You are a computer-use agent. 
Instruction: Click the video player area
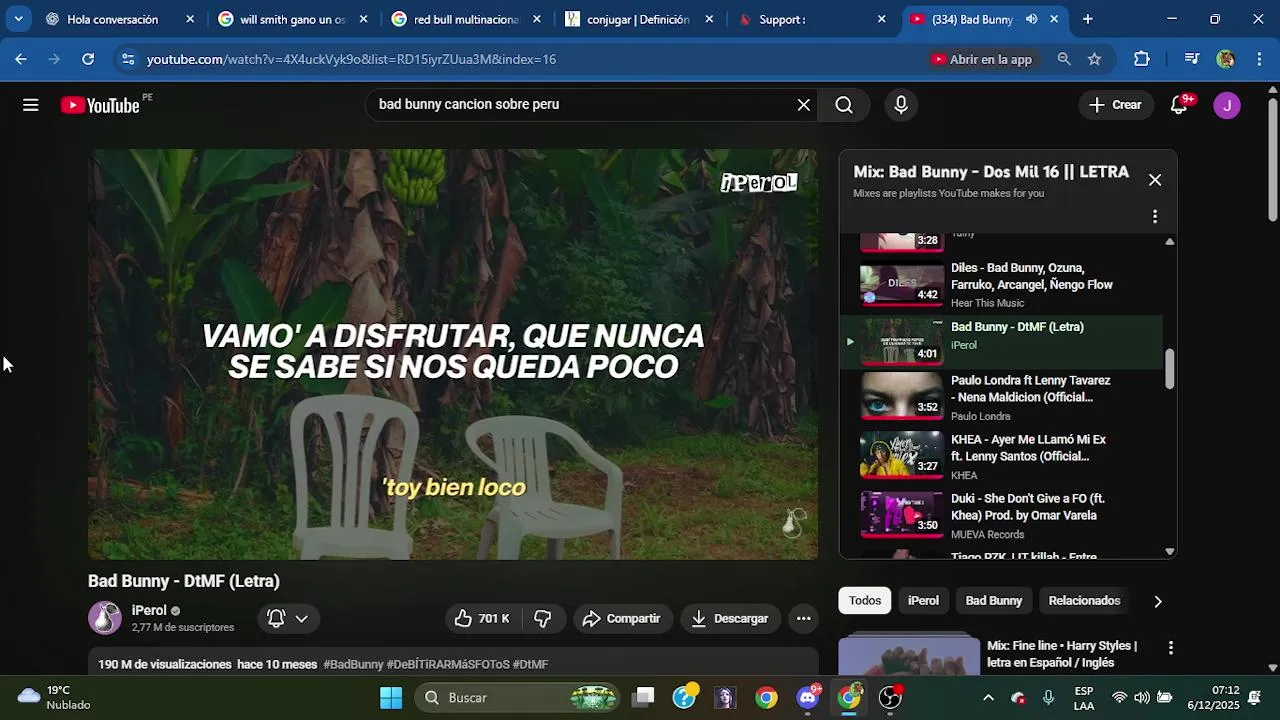[x=453, y=355]
